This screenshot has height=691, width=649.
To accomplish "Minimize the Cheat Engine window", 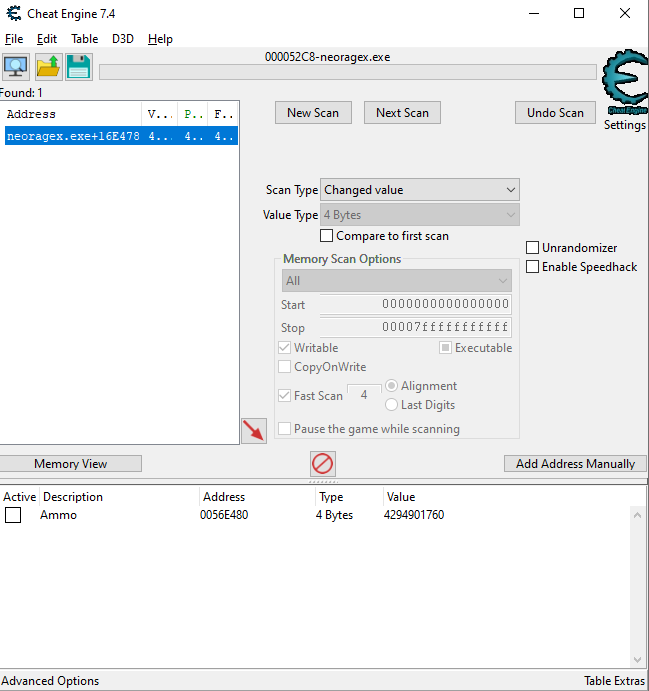I will click(x=534, y=13).
